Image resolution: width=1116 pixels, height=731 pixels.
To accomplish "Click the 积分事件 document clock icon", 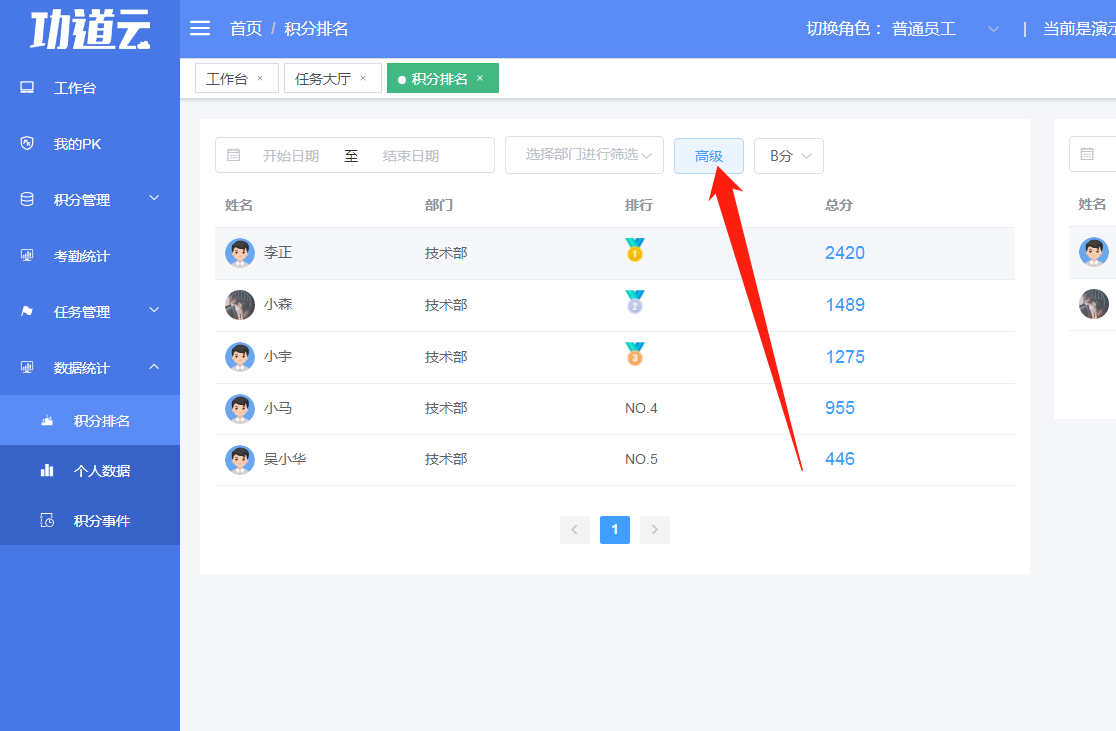I will (47, 520).
